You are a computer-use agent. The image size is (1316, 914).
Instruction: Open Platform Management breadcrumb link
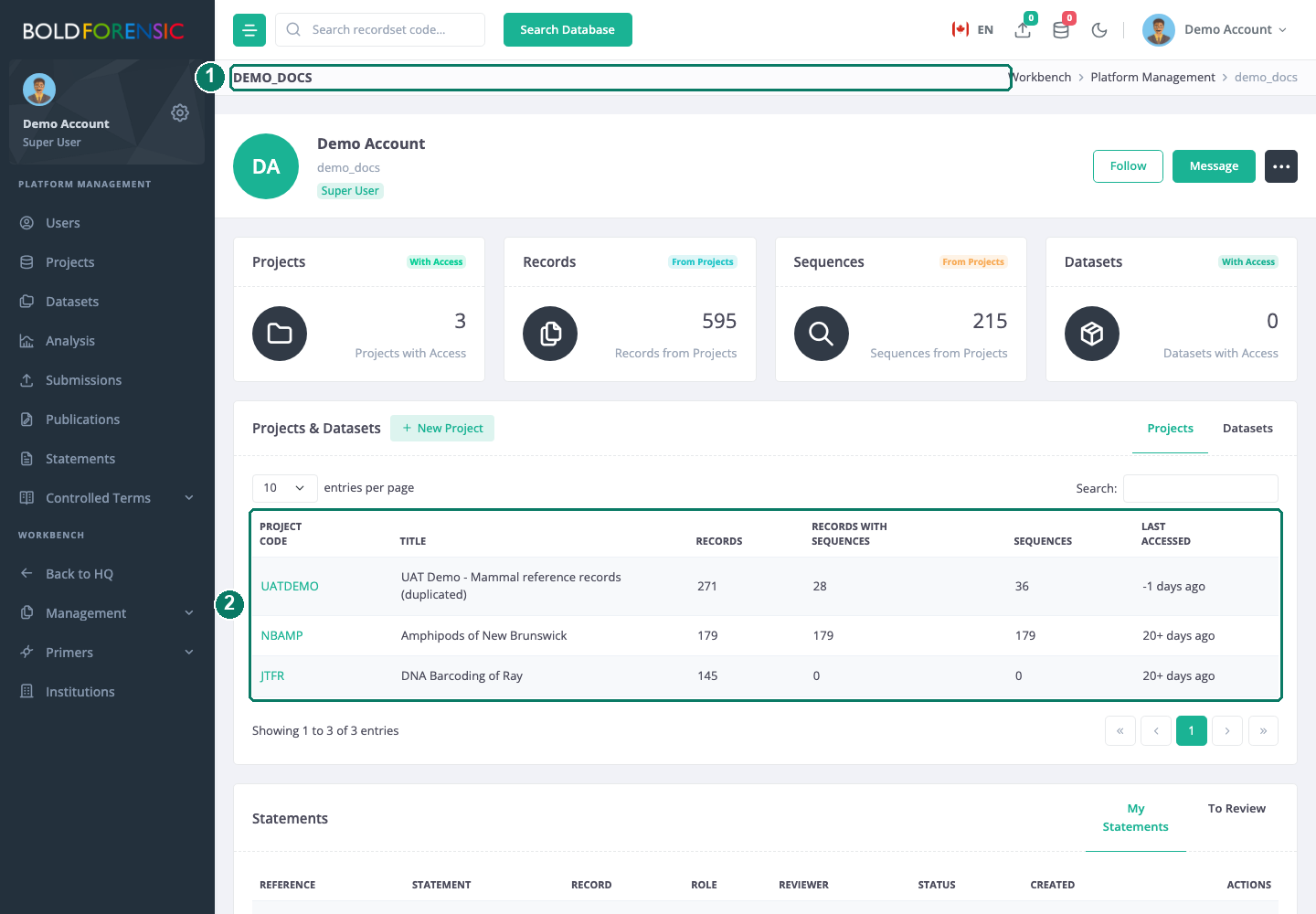click(x=1152, y=78)
